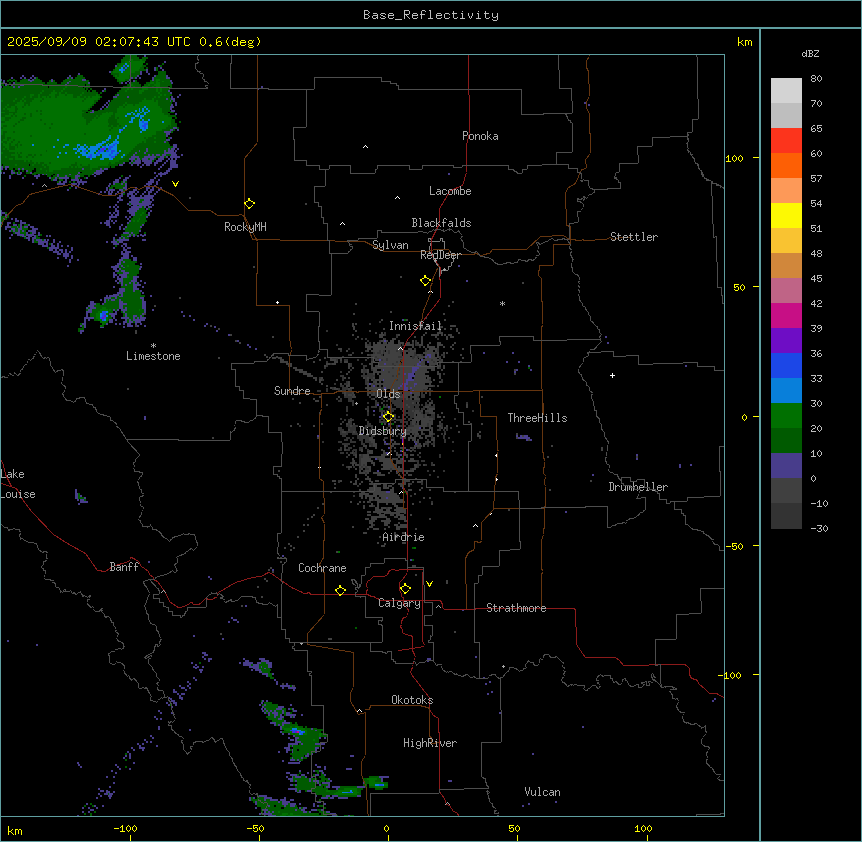Click the yellow diamond marker below RedDeer
The image size is (862, 842).
(x=426, y=281)
